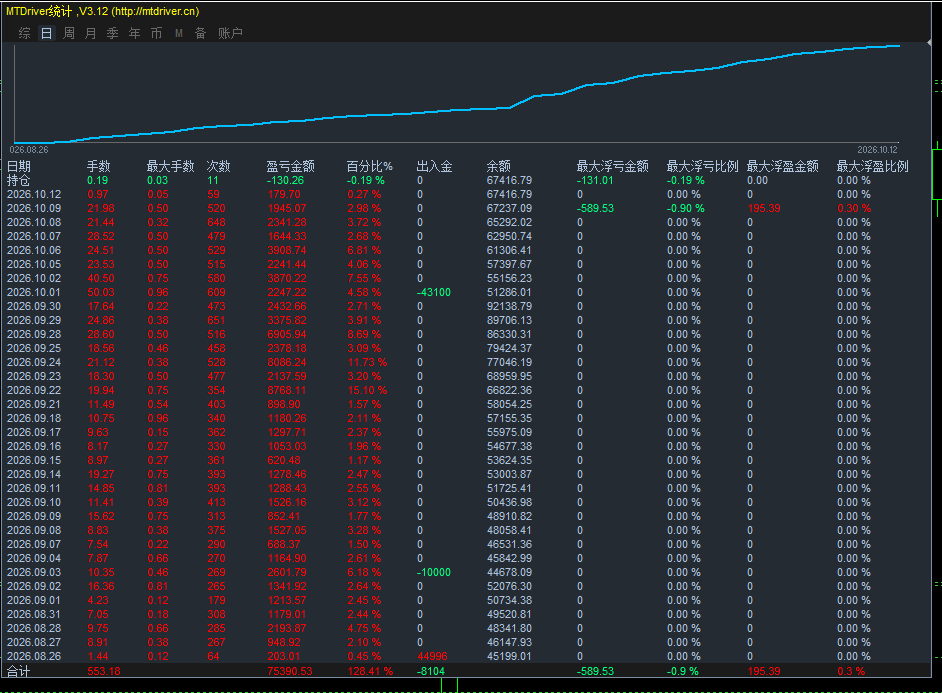Image resolution: width=942 pixels, height=693 pixels.
Task: Click the 最大浮盈比例 column header
Action: [873, 166]
